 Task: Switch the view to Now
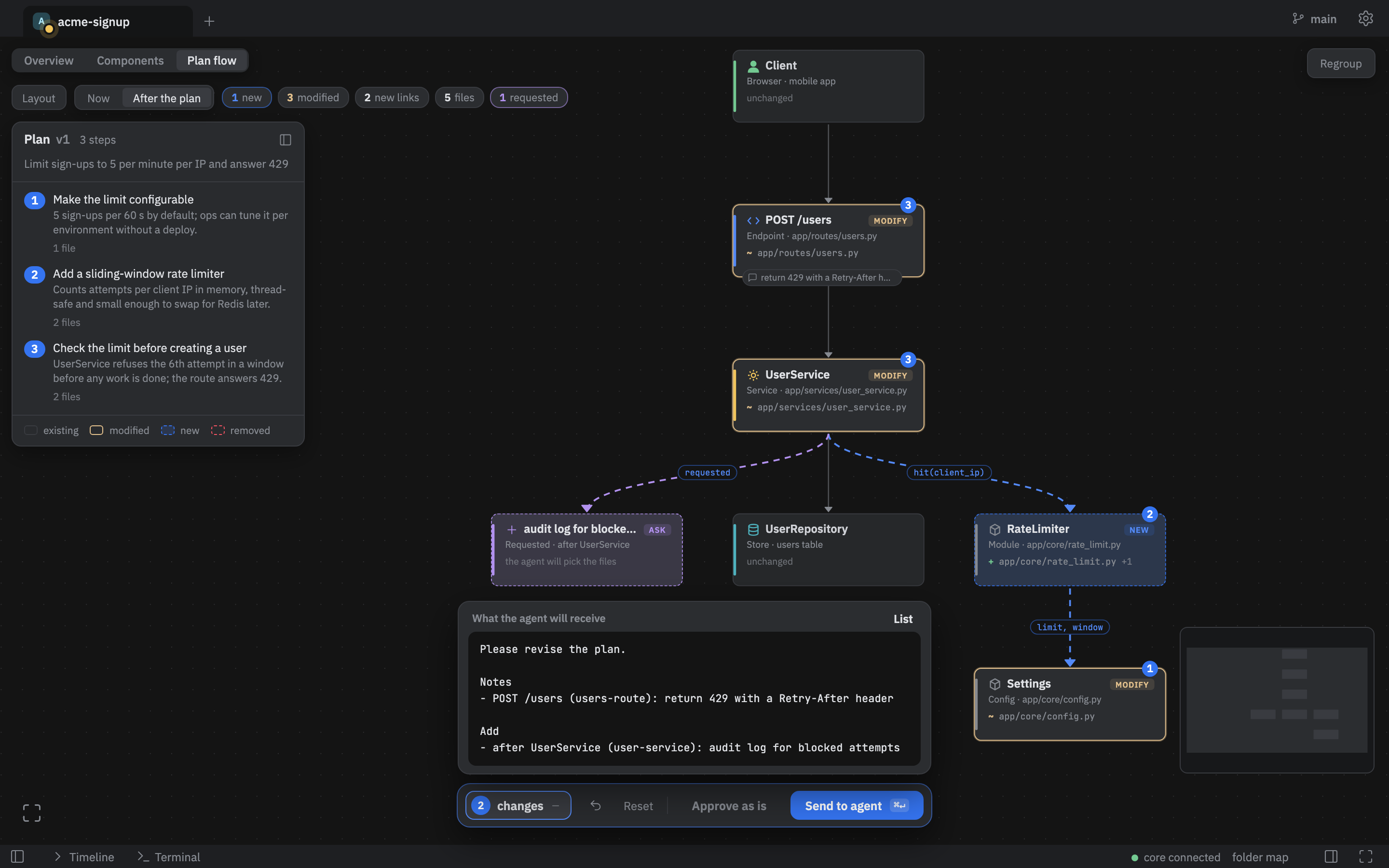(x=98, y=98)
